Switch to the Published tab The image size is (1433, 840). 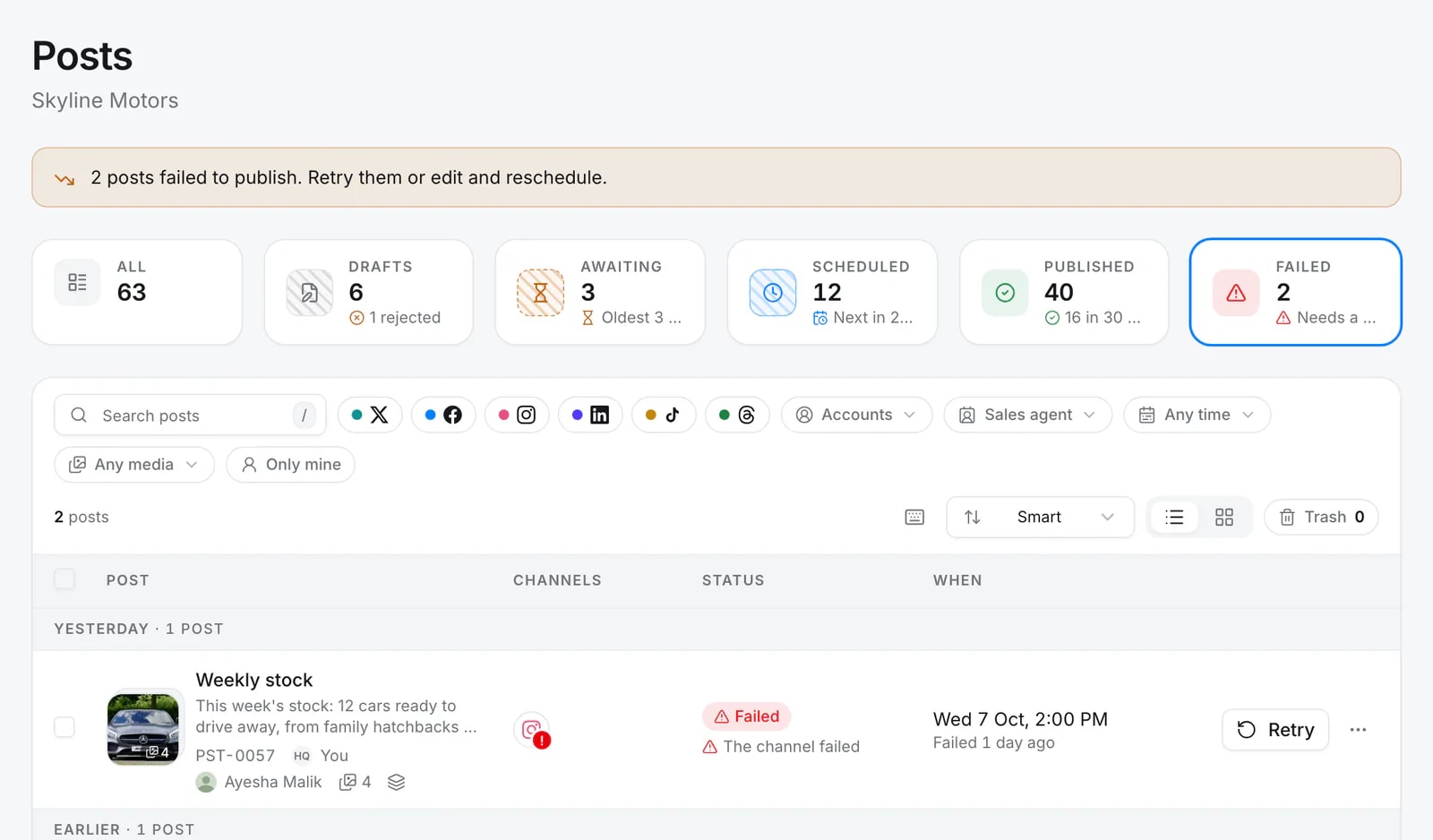1064,292
